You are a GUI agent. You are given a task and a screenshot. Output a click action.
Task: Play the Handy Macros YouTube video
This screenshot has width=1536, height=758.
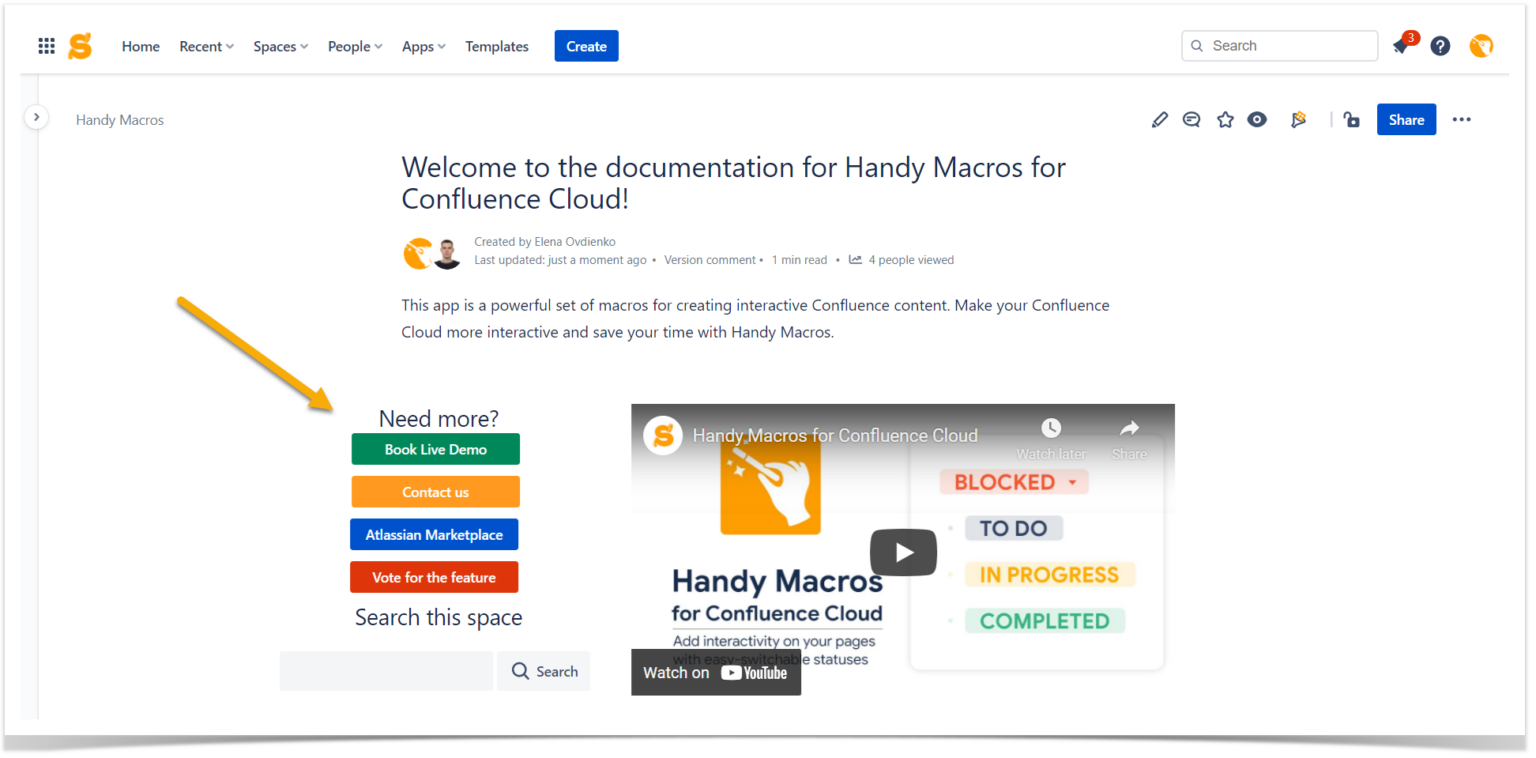coord(903,551)
